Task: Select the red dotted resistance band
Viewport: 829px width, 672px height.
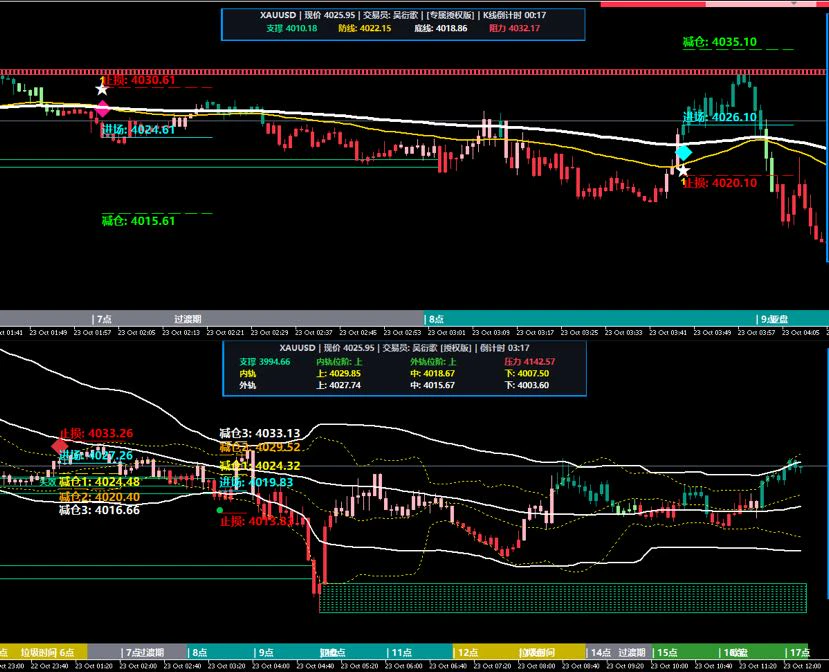Action: pos(414,71)
